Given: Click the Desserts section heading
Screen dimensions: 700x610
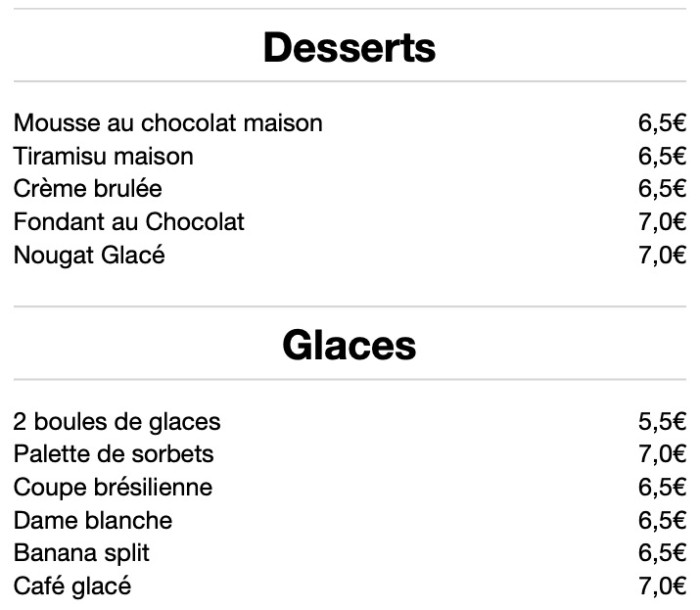Looking at the screenshot, I should pyautogui.click(x=349, y=48).
